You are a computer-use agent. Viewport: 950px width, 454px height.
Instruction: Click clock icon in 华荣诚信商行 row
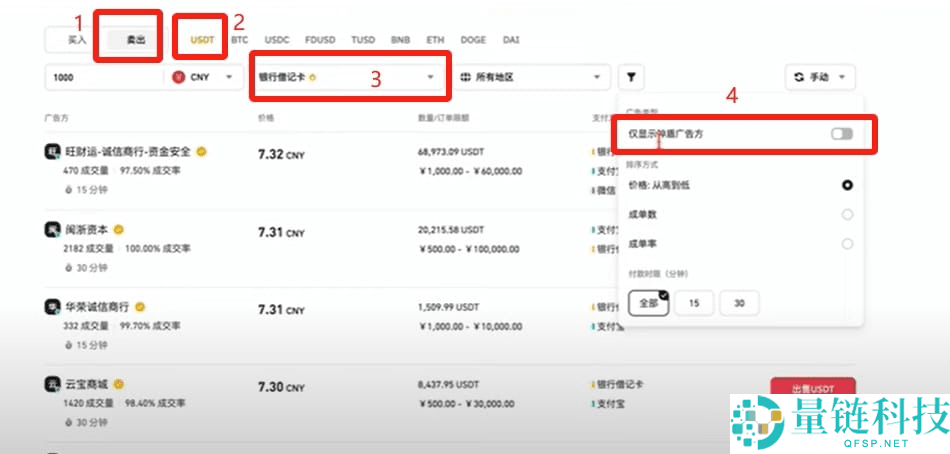[68, 345]
